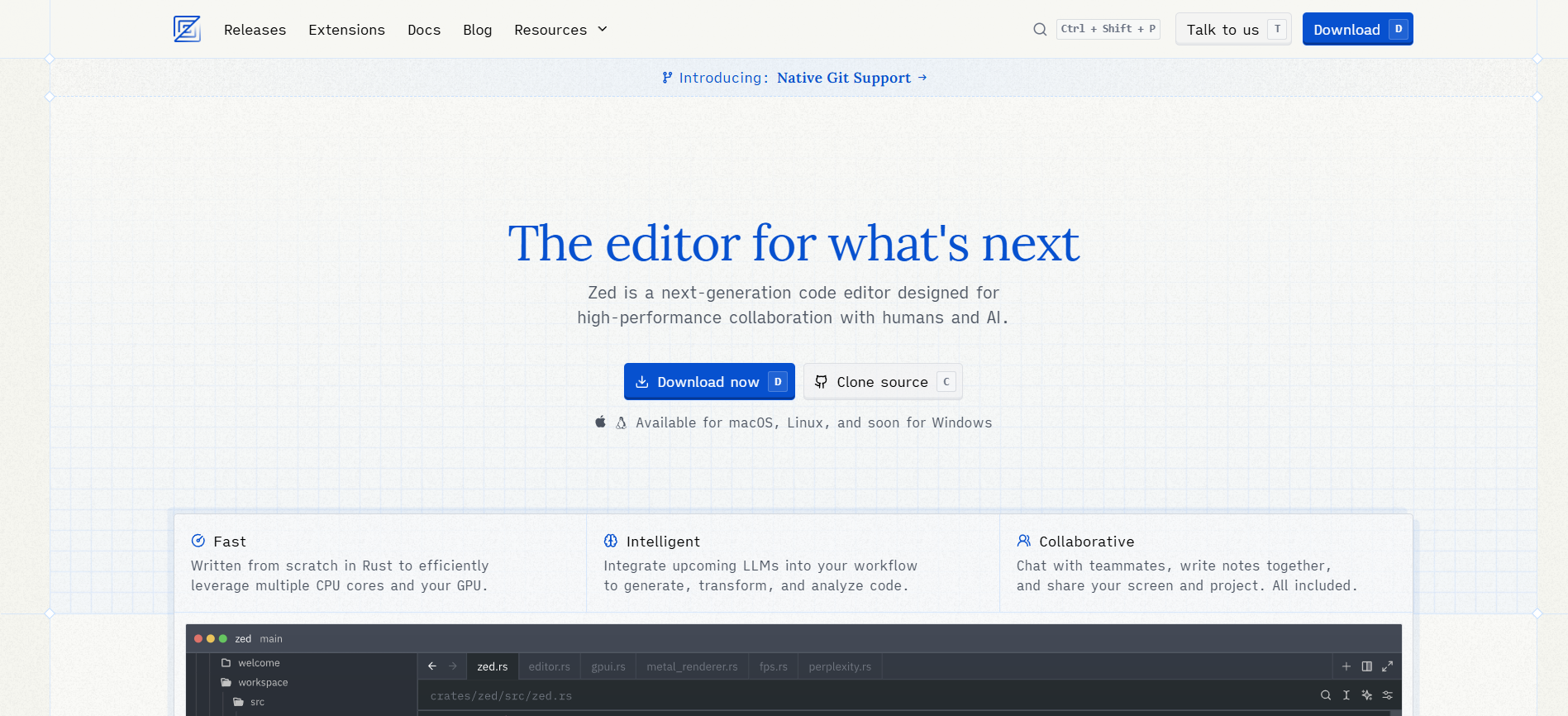The image size is (1568, 716).
Task: Click the Talk to us button
Action: point(1233,30)
